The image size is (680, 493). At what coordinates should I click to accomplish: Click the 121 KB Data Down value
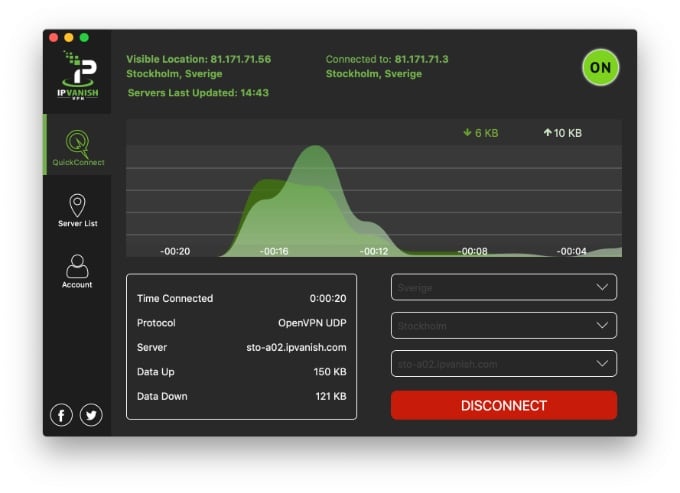click(331, 396)
